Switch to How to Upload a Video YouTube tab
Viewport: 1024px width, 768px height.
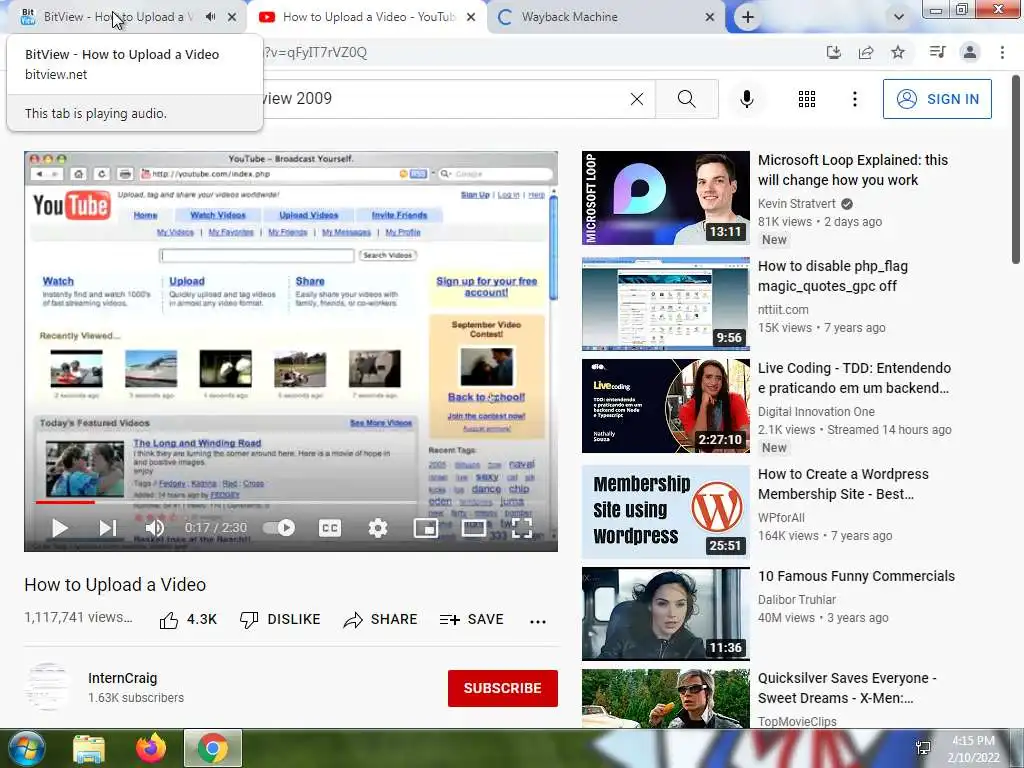coord(366,17)
